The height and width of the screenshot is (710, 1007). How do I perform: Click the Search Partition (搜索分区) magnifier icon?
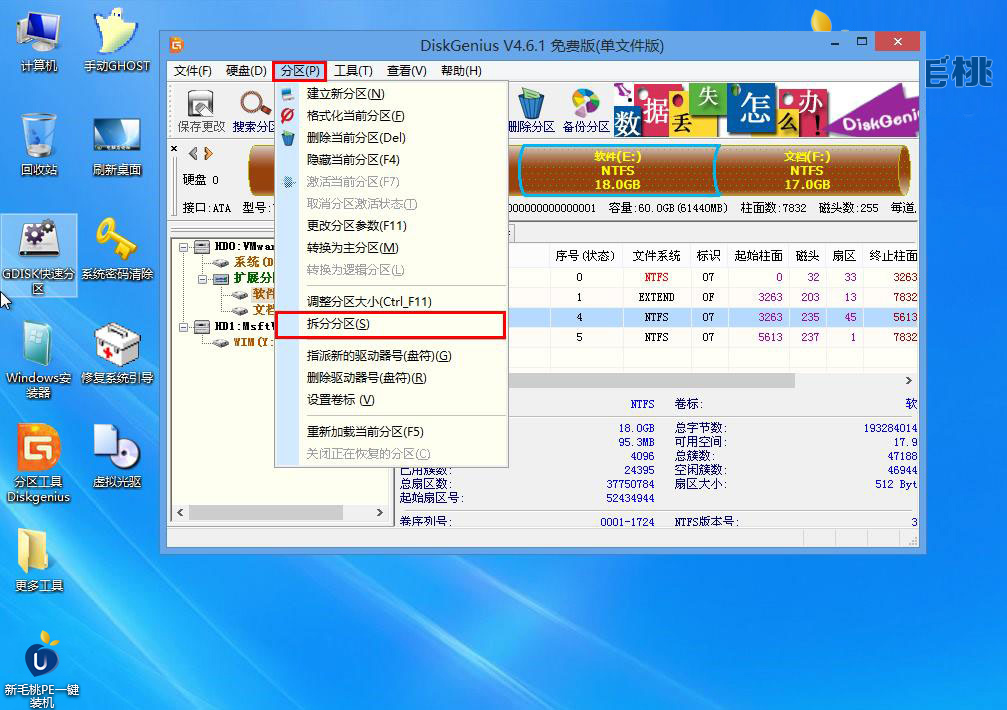(x=256, y=103)
